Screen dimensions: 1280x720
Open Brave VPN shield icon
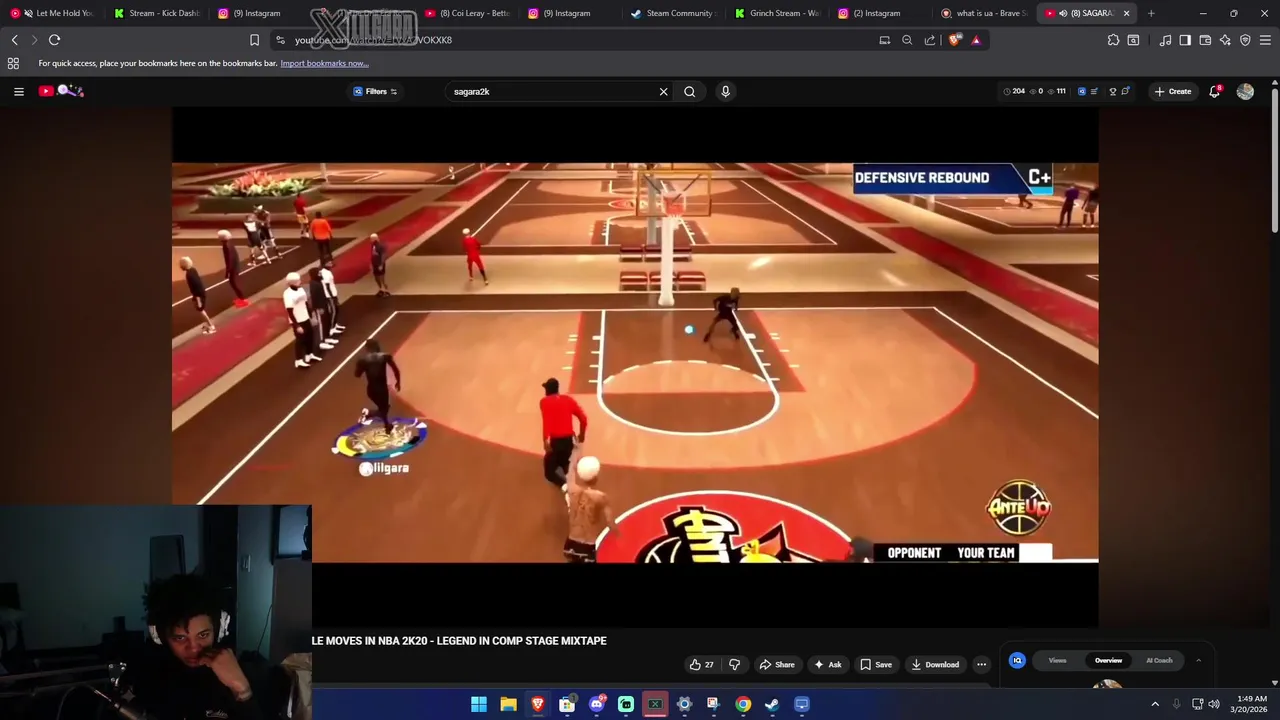(x=1245, y=40)
